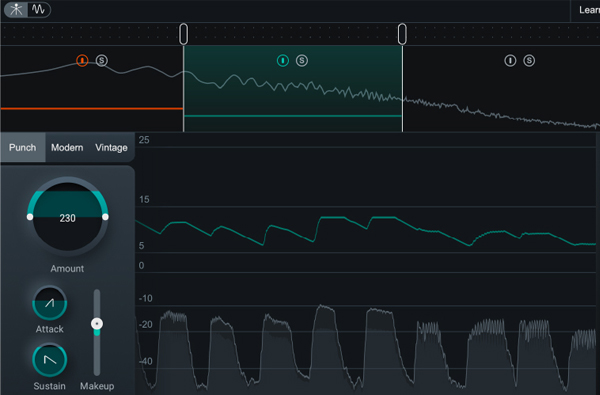This screenshot has height=395, width=600.
Task: Click the -10 scale value
Action: point(145,298)
